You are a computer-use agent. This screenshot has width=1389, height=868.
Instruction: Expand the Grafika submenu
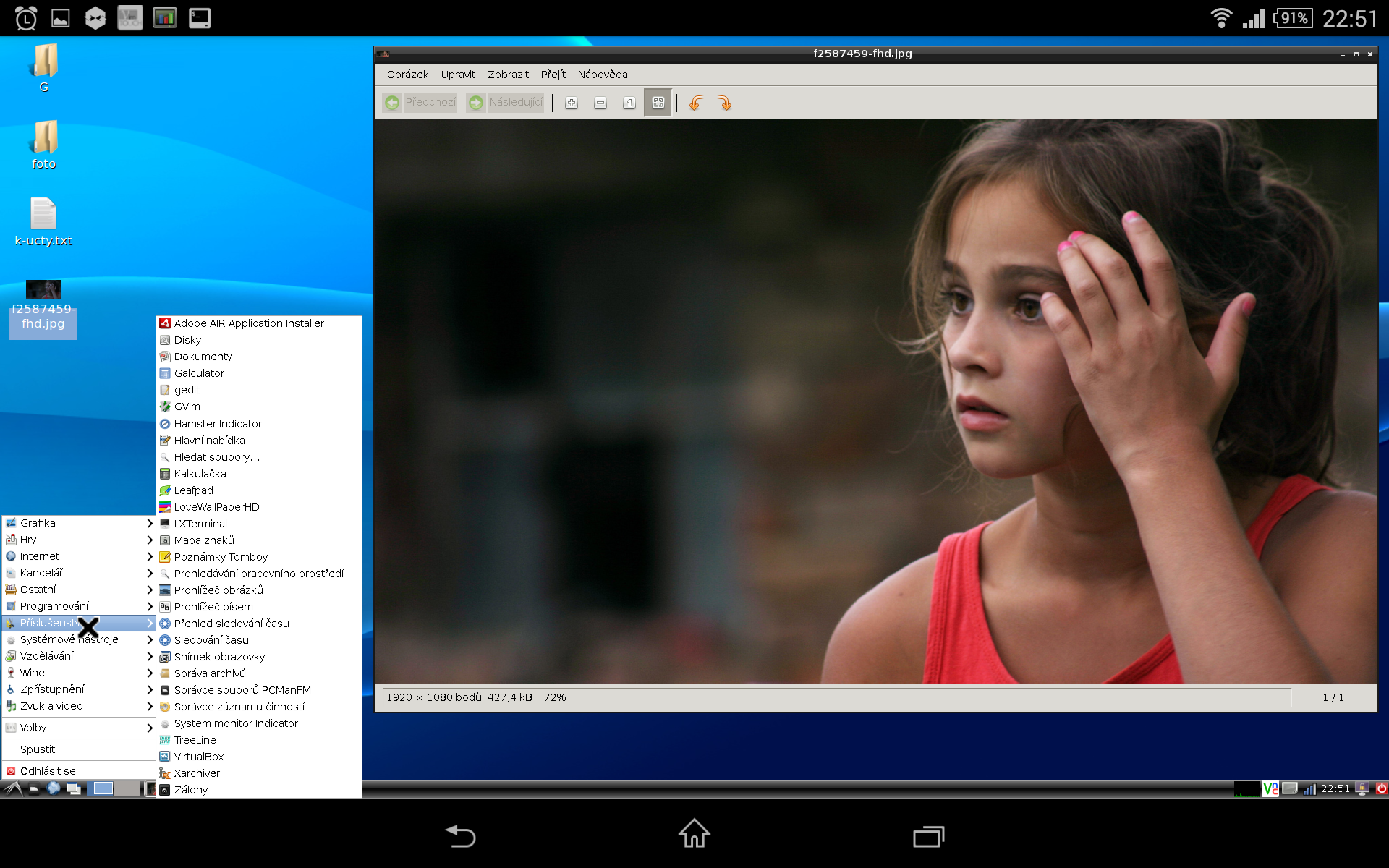(79, 523)
